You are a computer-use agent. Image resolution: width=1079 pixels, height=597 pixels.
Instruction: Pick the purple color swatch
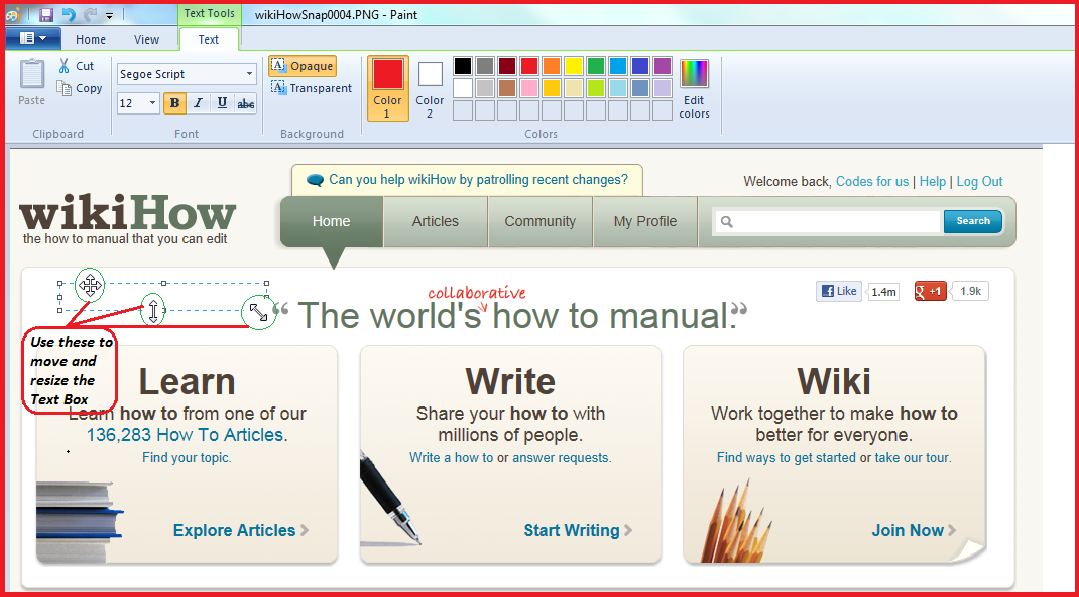tap(662, 66)
